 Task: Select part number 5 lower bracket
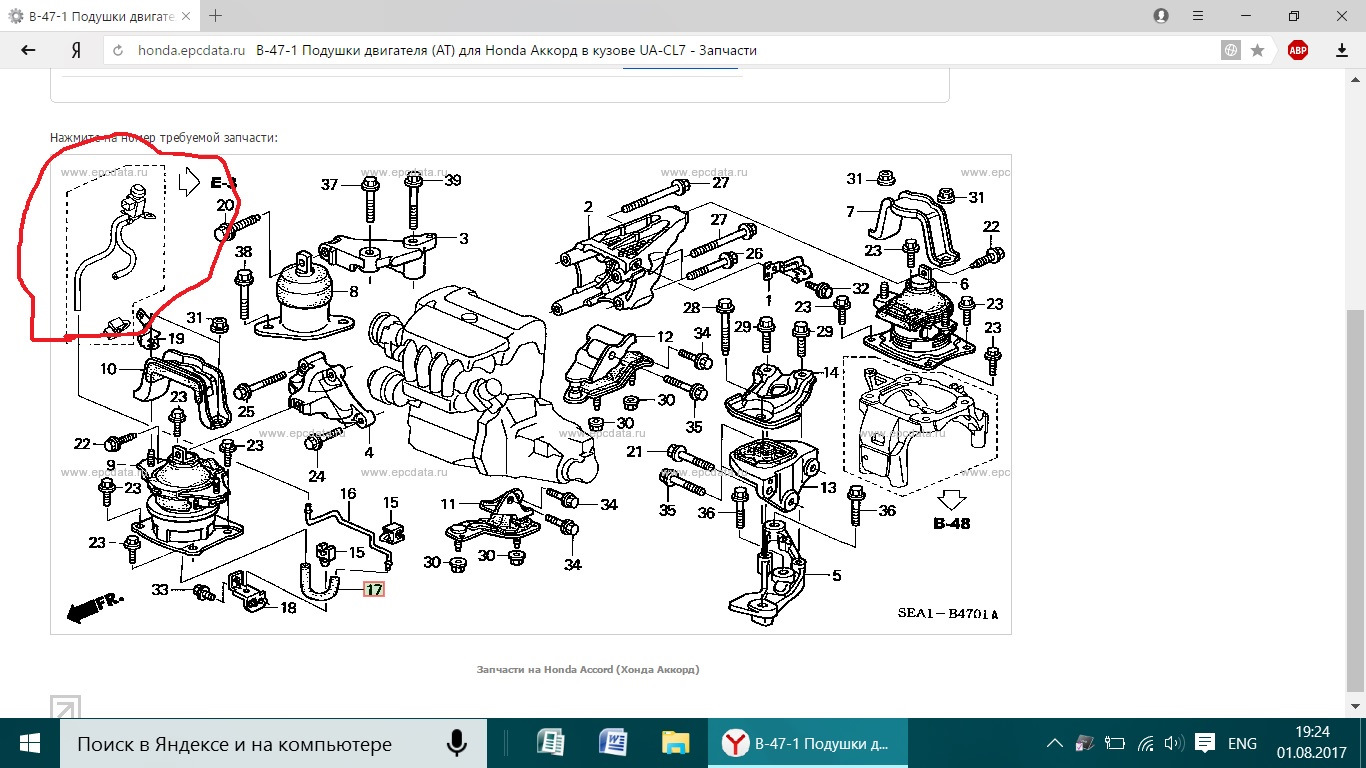point(836,575)
